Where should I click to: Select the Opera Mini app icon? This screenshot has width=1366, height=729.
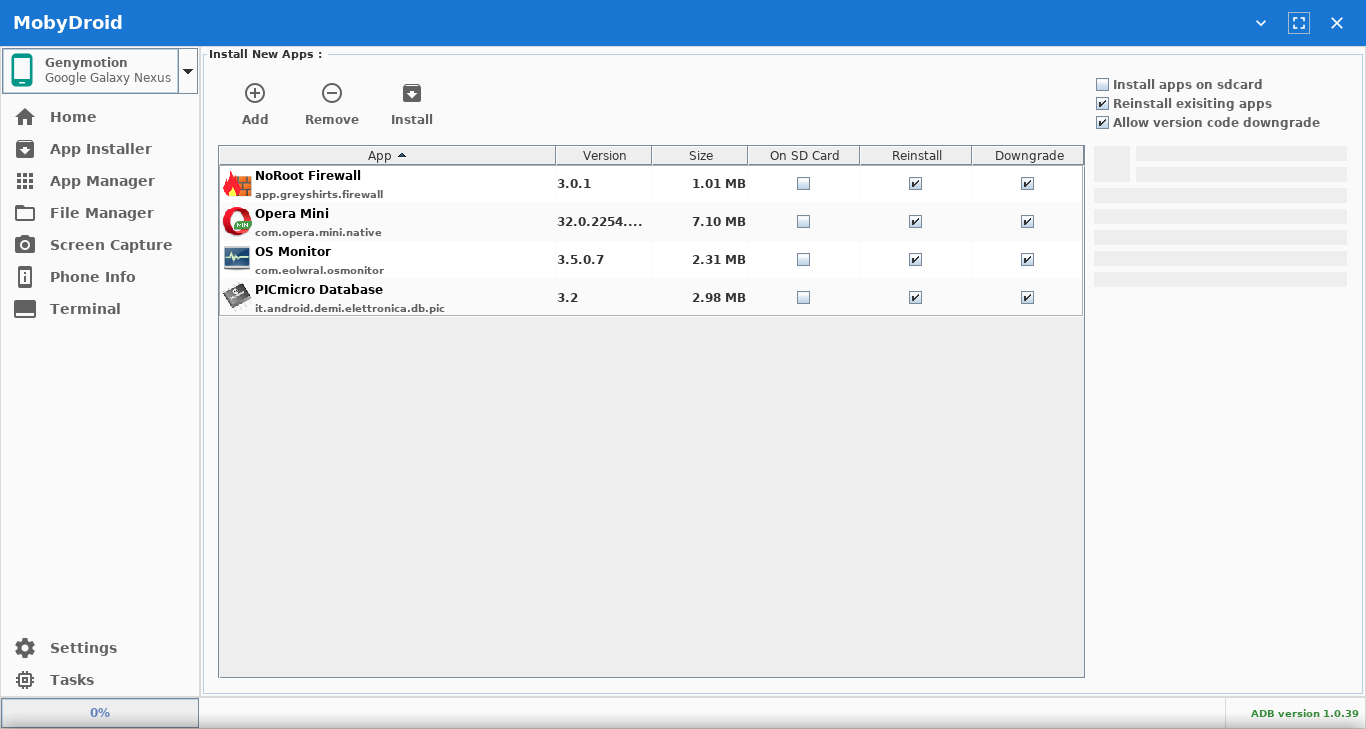[x=237, y=222]
